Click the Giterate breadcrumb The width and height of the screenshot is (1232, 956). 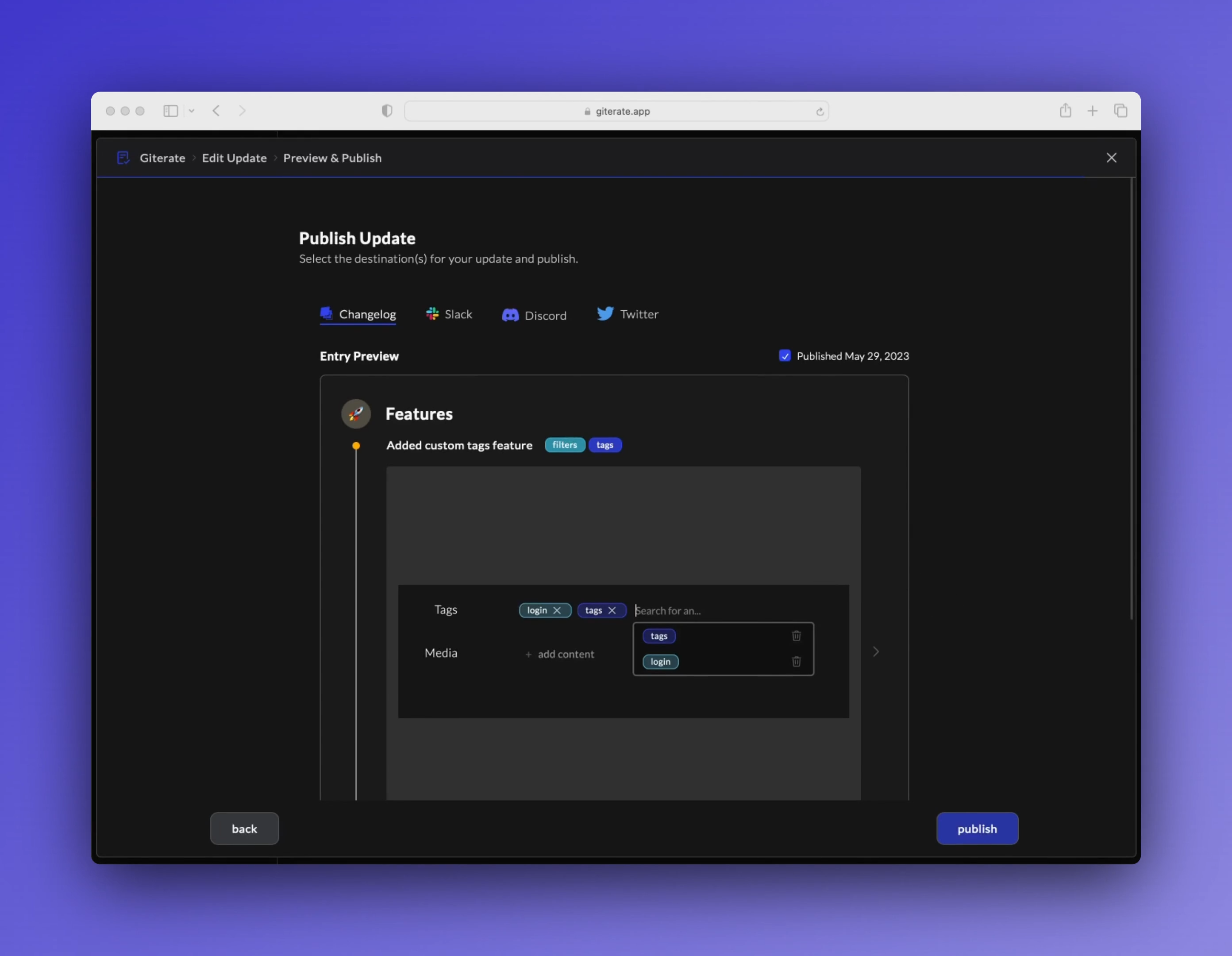(x=162, y=158)
